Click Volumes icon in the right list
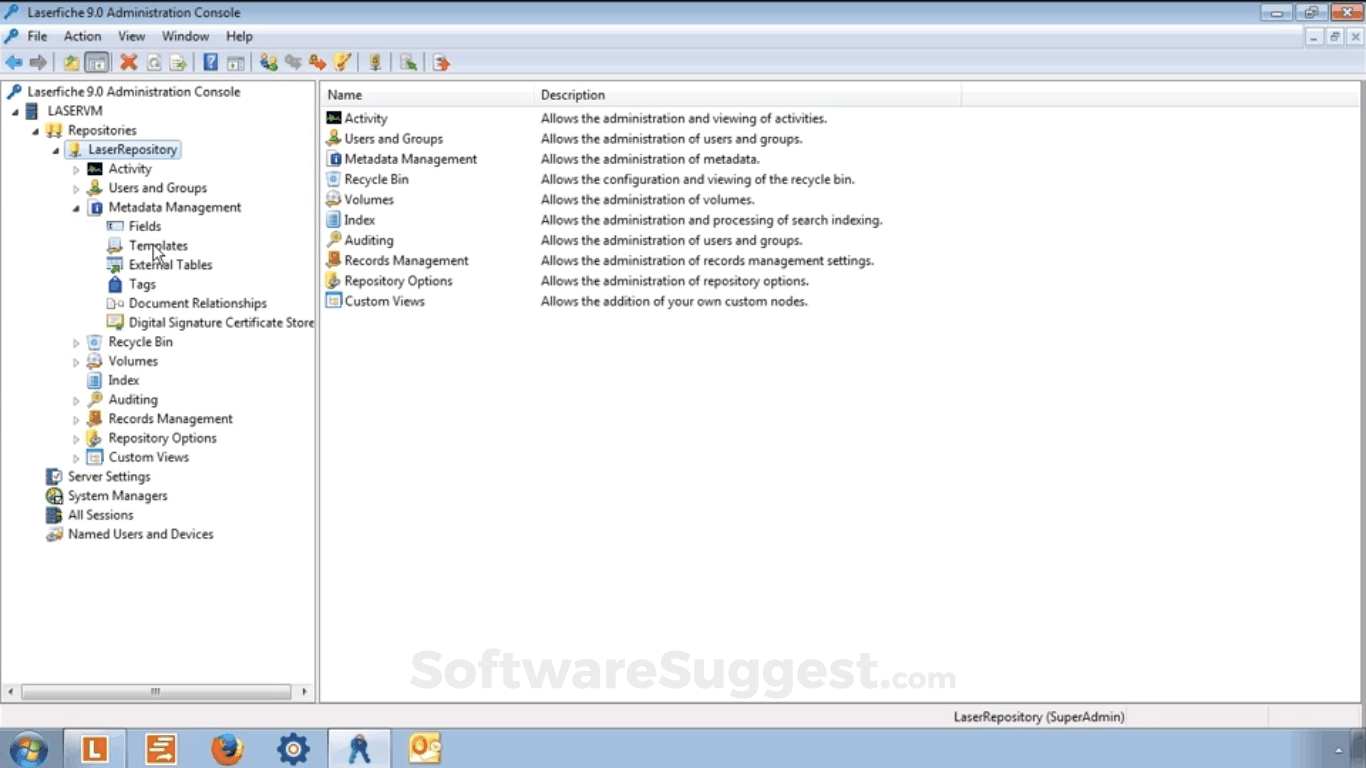The image size is (1366, 768). (x=334, y=199)
